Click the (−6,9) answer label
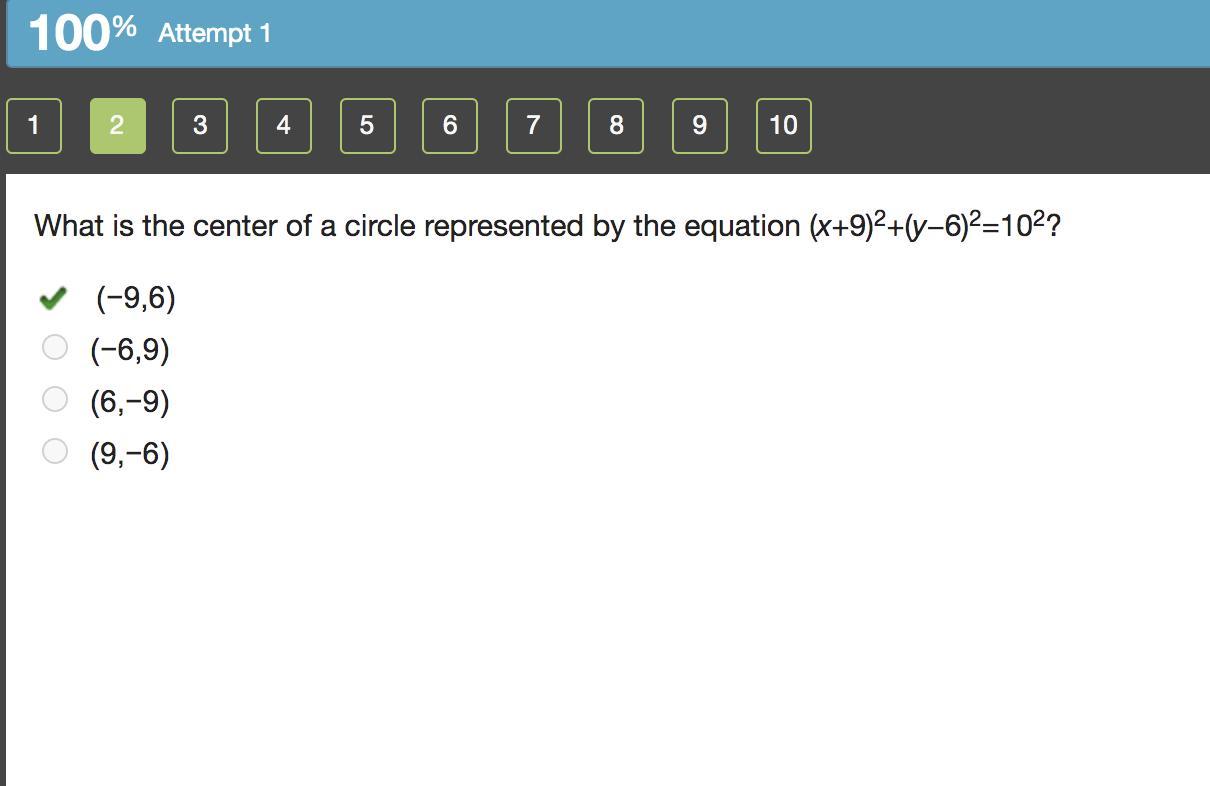Screen dimensions: 1210x786 (130, 350)
